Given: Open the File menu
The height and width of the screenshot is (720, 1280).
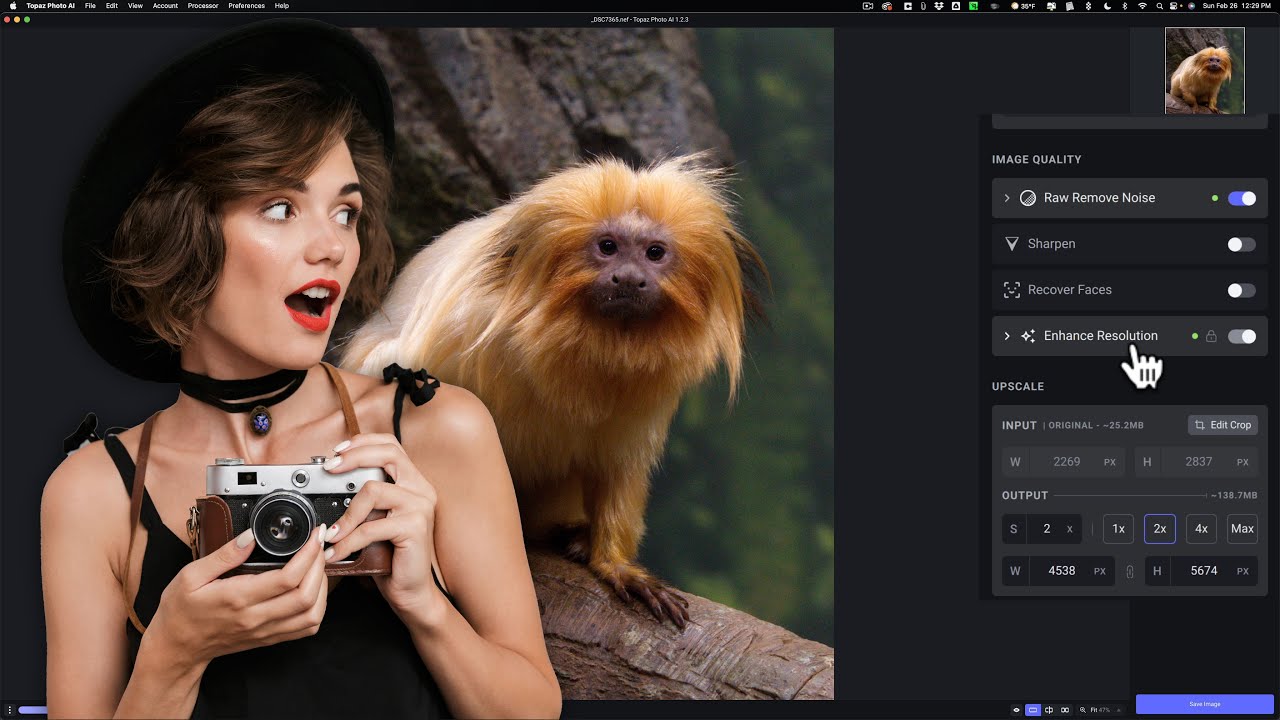Looking at the screenshot, I should coord(90,6).
